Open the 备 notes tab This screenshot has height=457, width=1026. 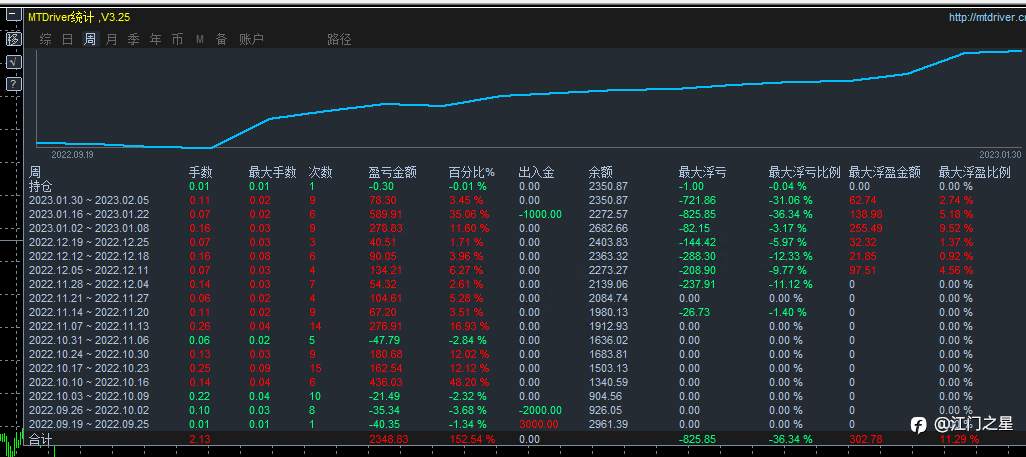[x=222, y=39]
